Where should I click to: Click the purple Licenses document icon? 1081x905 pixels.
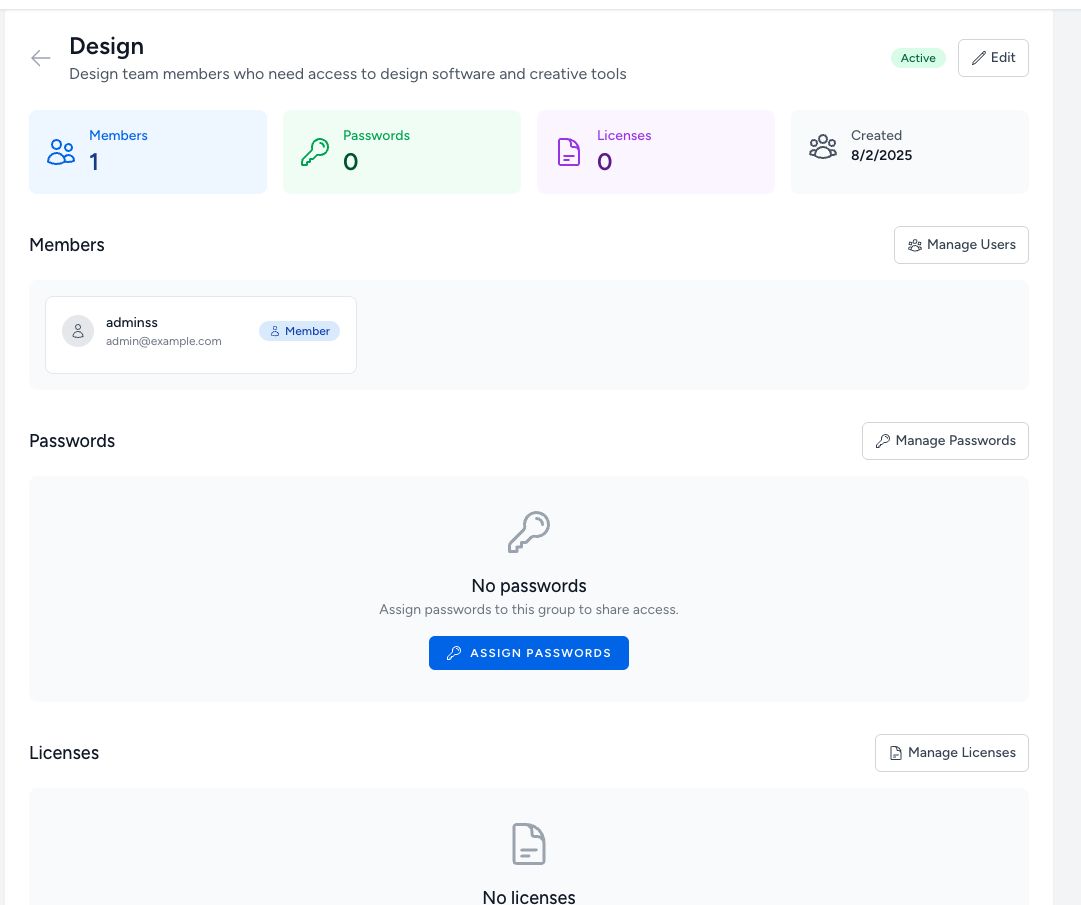tap(569, 152)
